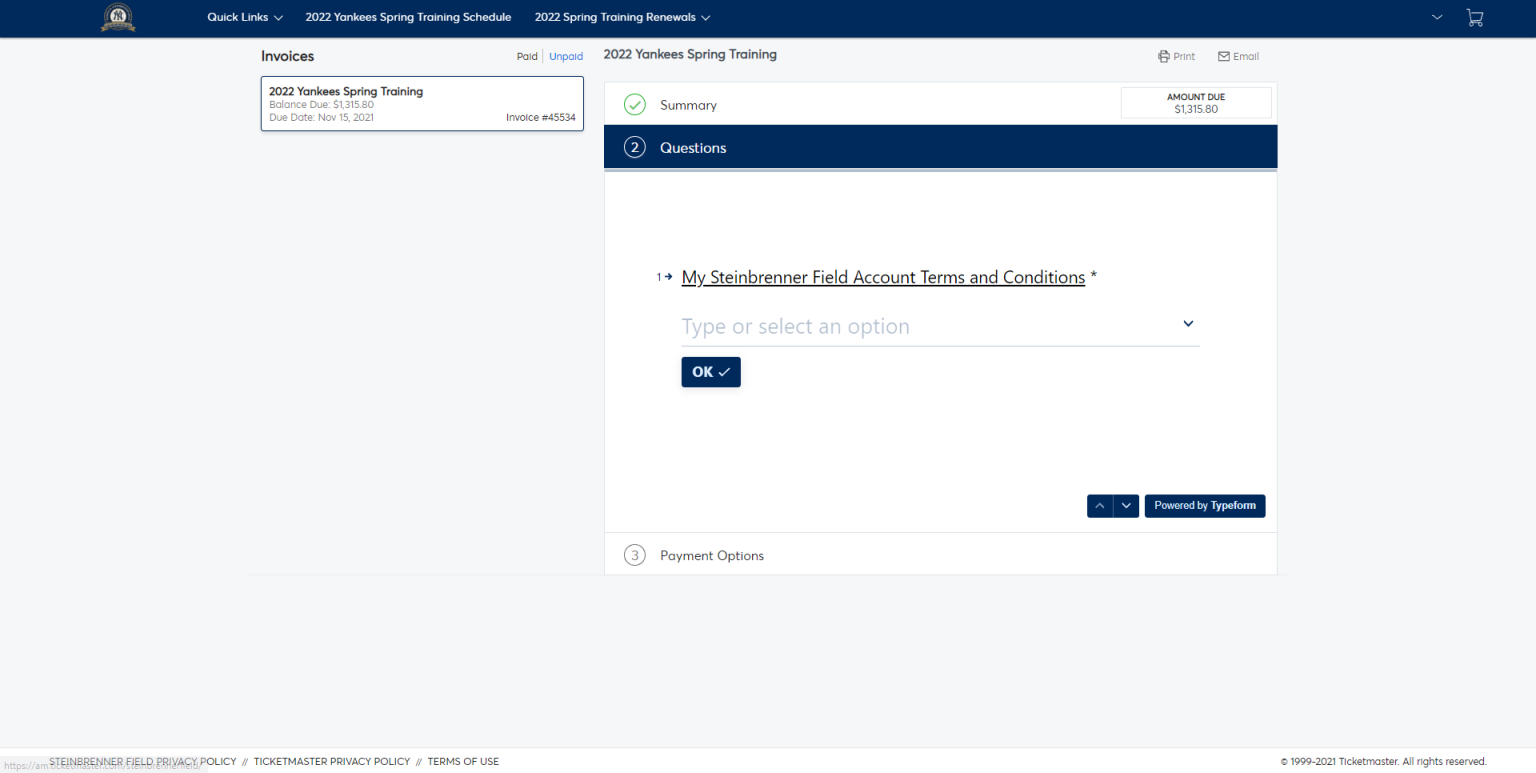1536x773 pixels.
Task: Click the Amount Due box
Action: click(1196, 103)
